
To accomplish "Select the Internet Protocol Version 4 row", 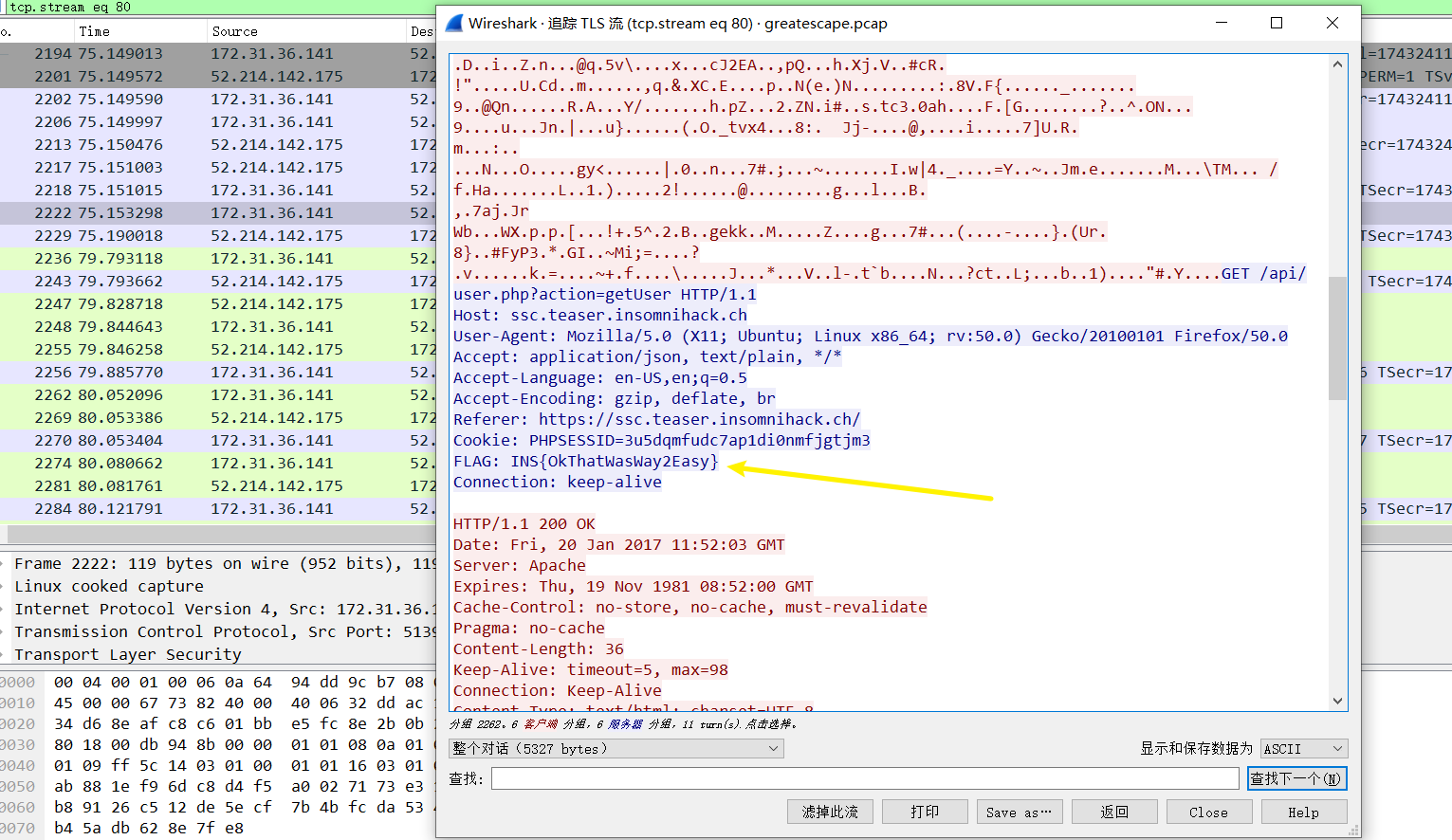I will 218,609.
